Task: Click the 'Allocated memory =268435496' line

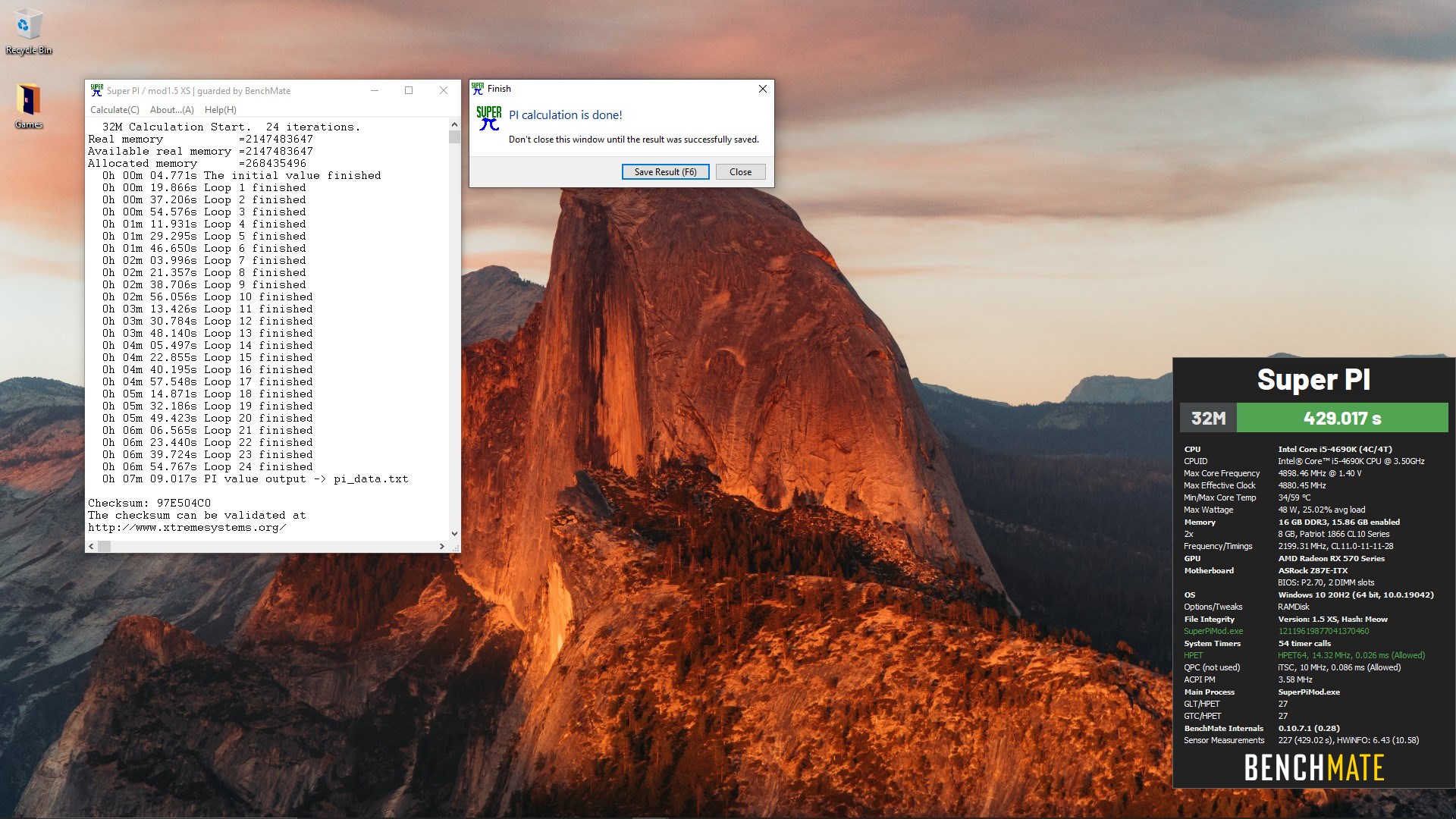Action: point(197,163)
